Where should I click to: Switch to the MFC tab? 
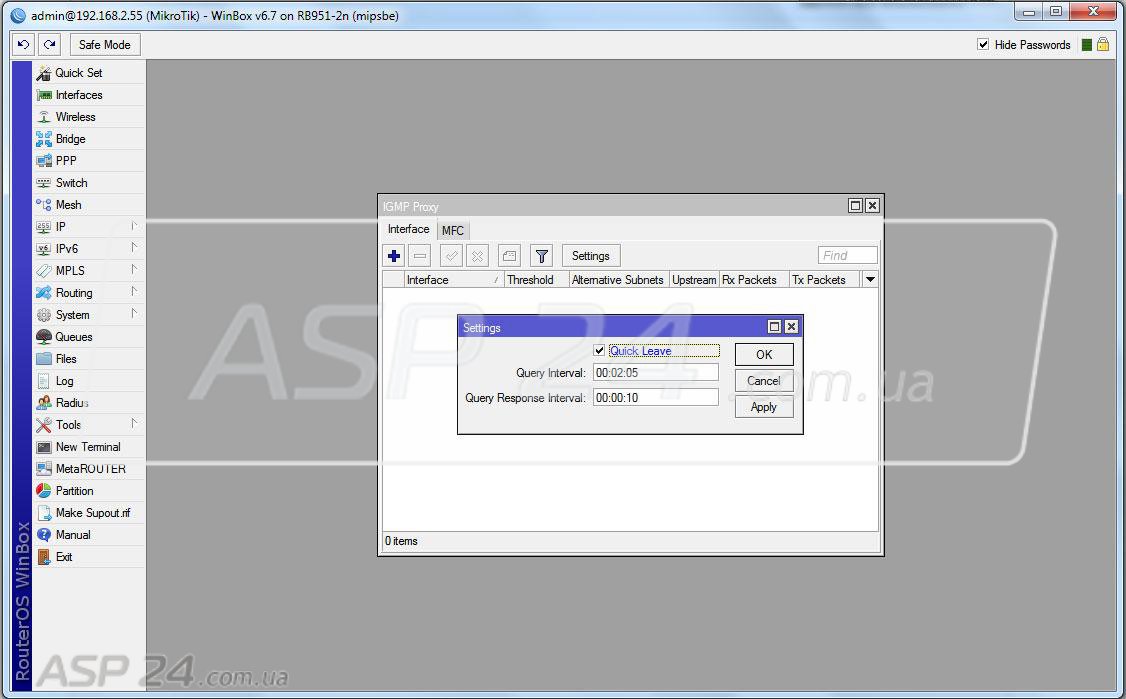(x=453, y=230)
